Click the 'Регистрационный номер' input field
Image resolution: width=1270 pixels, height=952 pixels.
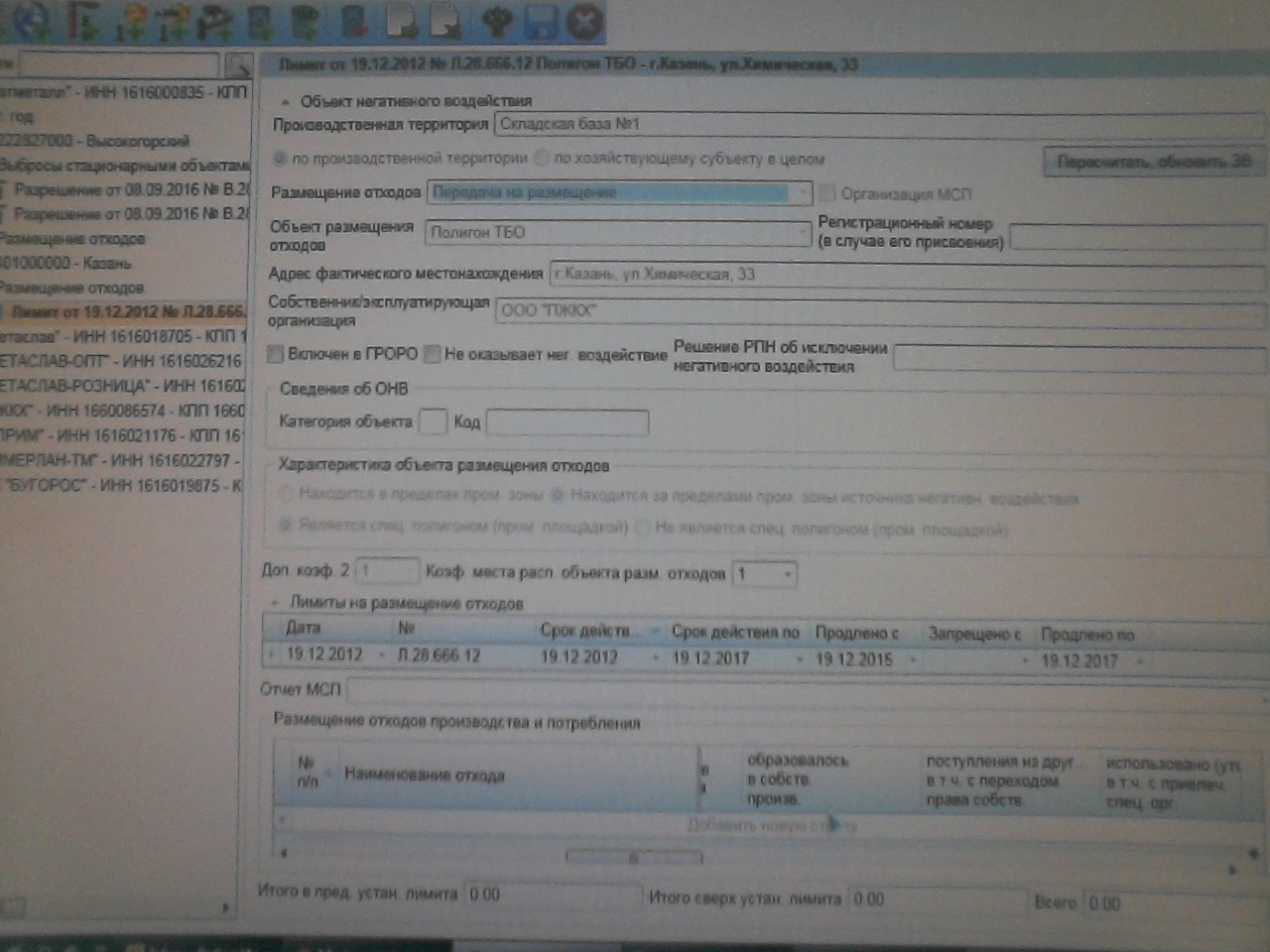point(1136,237)
